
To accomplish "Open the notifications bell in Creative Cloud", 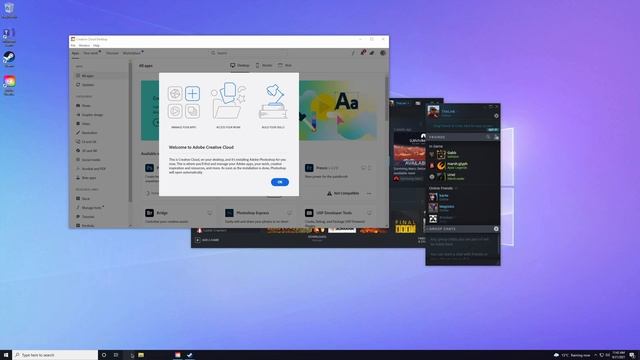I will [x=363, y=53].
